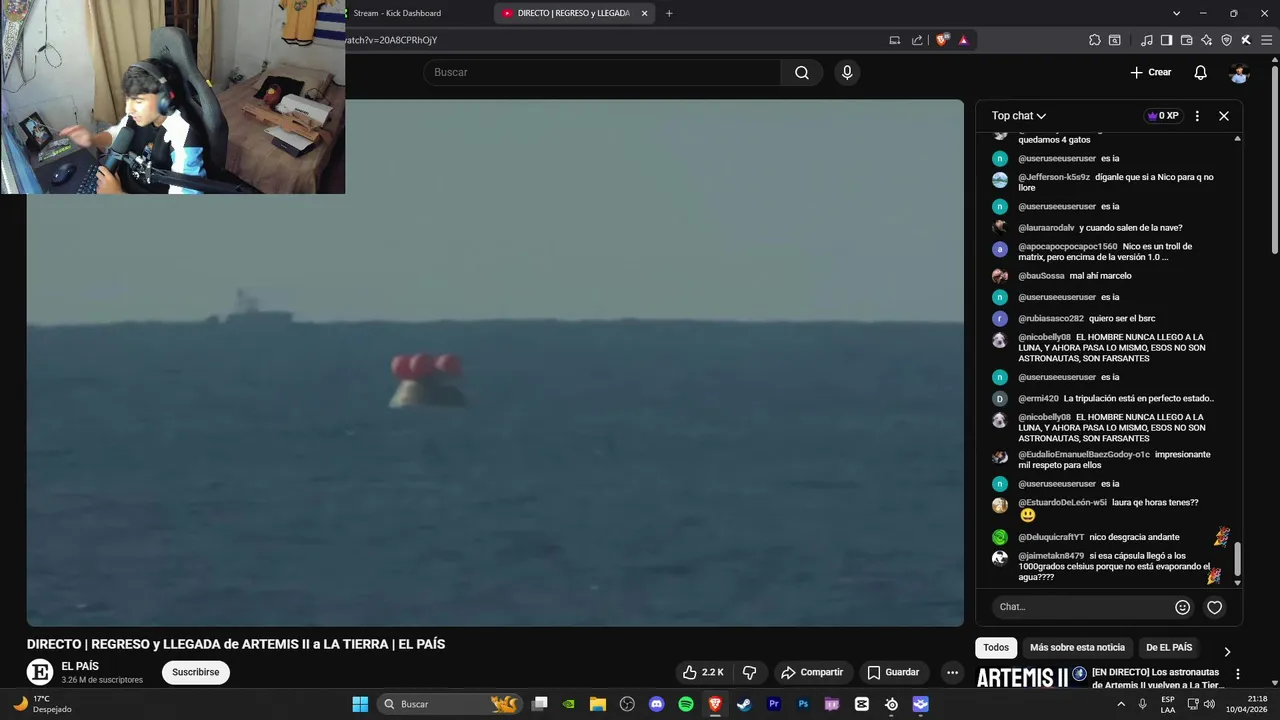Close the live chat panel
Screen dimensions: 1280x720
pyautogui.click(x=1223, y=116)
